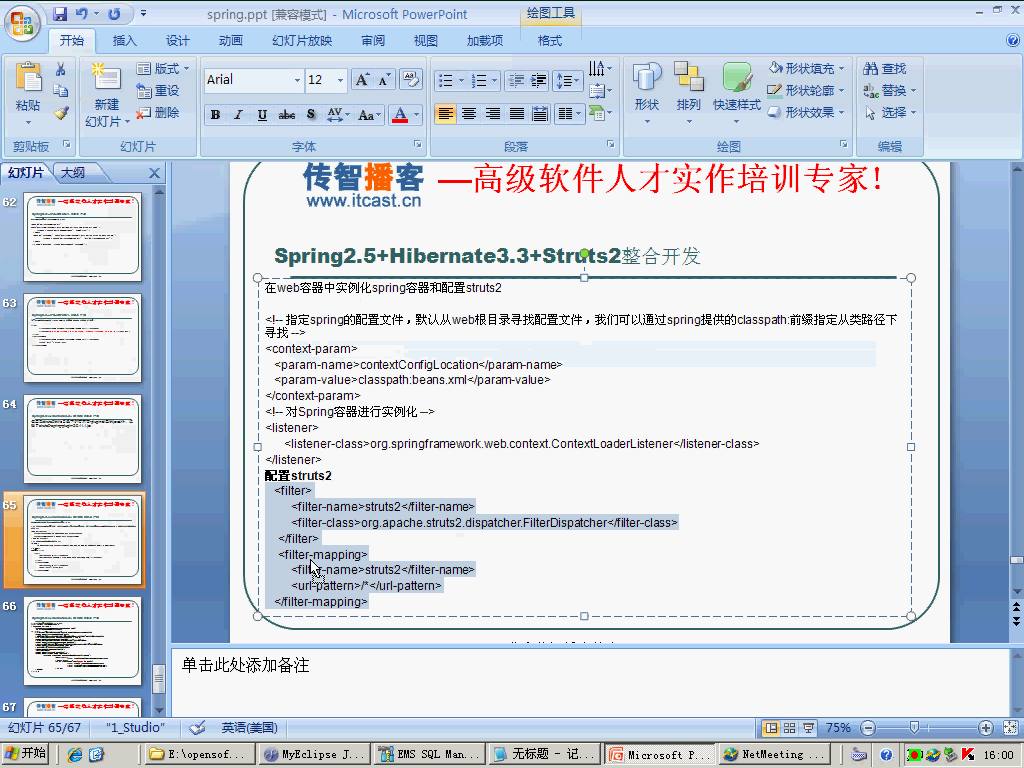Switch to the 动画 ribbon tab
The width and height of the screenshot is (1024, 768).
point(230,40)
